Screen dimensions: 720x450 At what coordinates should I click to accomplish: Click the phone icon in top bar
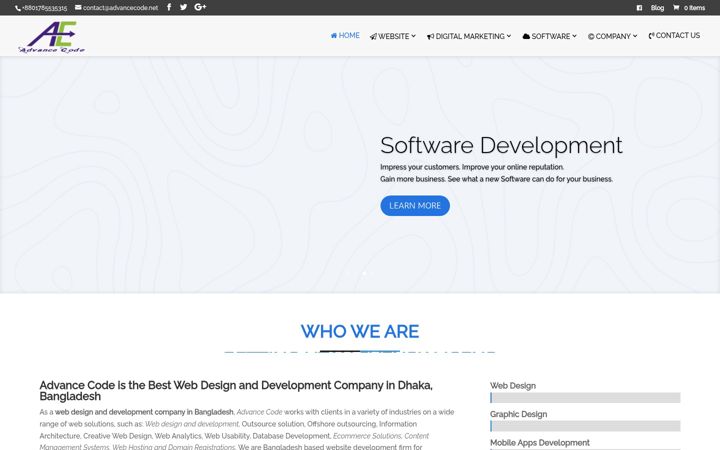(18, 8)
